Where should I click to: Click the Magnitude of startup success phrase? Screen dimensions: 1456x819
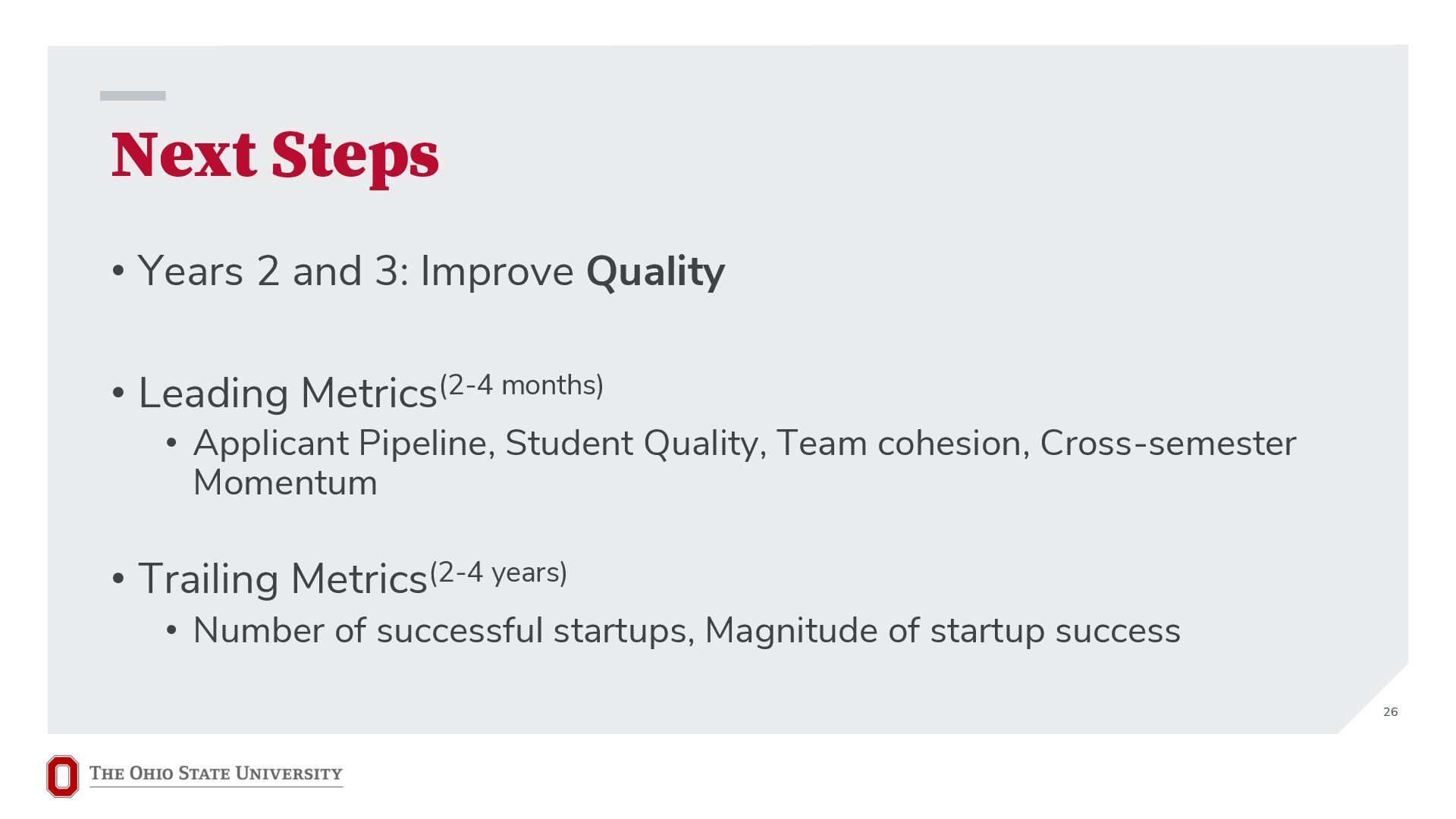coord(943,631)
